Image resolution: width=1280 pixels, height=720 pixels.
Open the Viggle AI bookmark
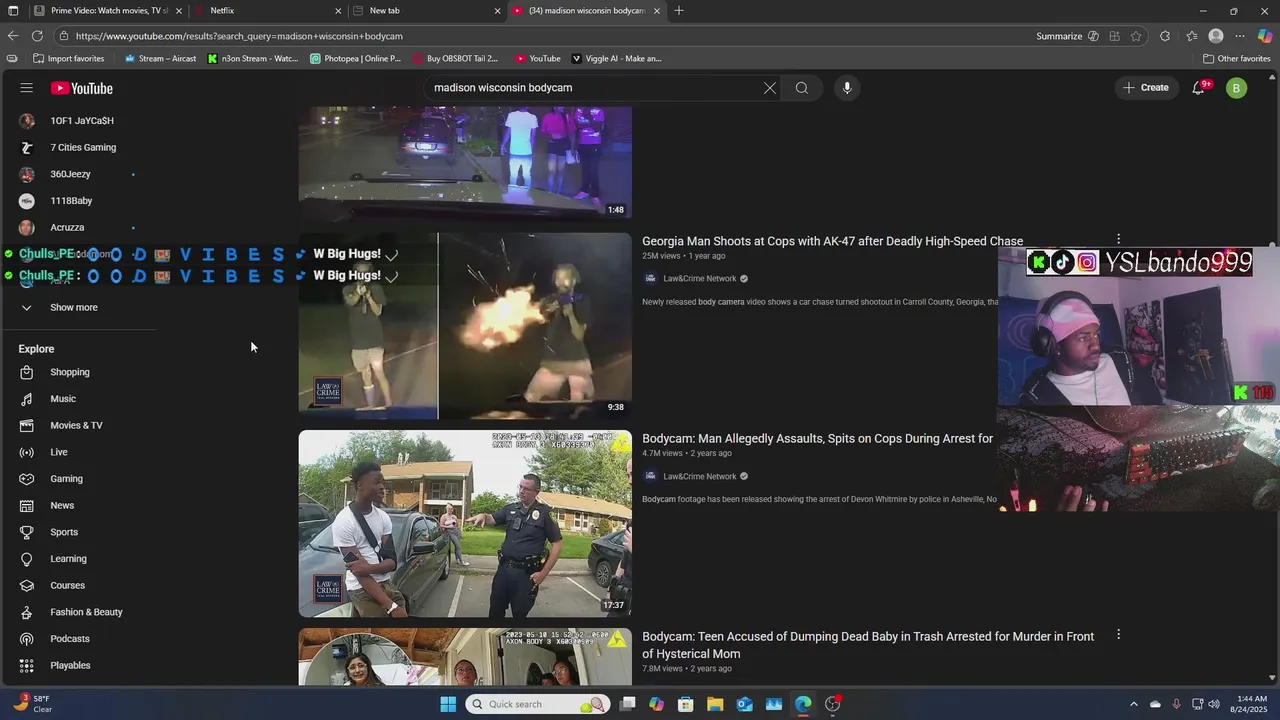[615, 59]
